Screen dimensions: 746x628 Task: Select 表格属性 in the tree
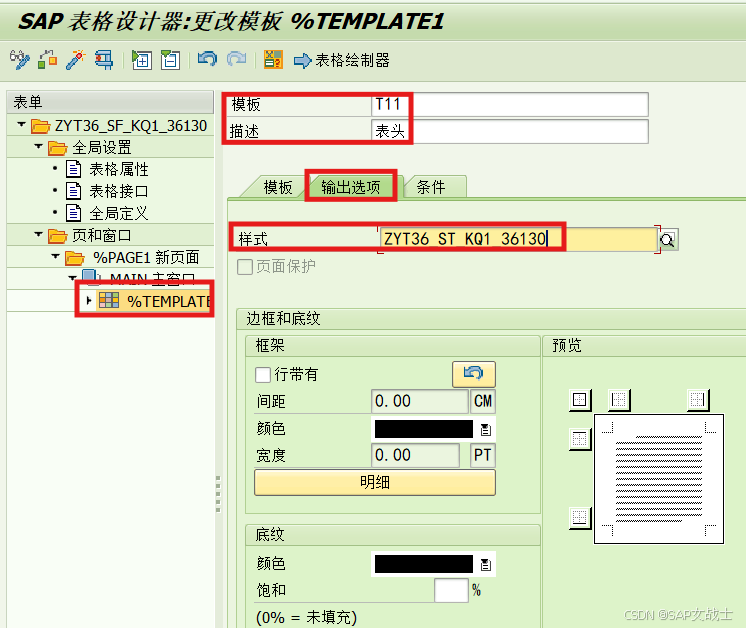[x=119, y=169]
